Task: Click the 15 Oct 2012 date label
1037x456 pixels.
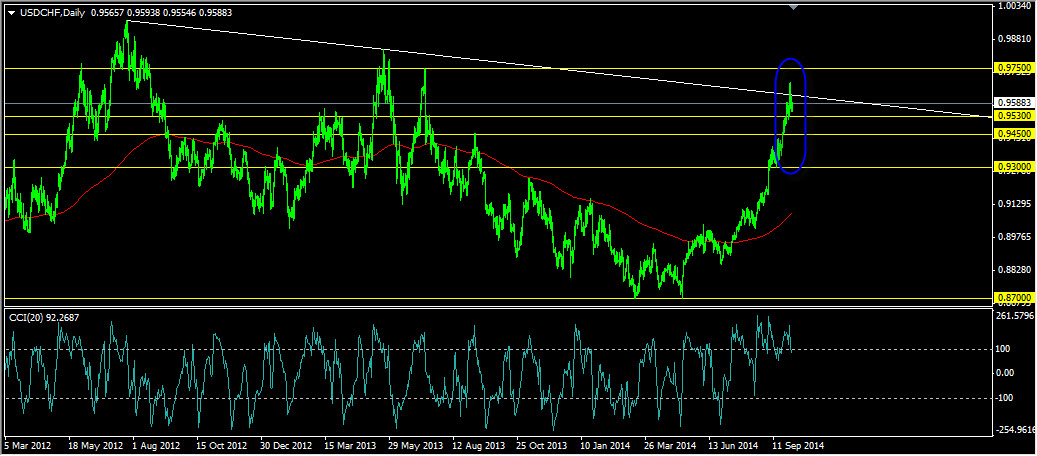Action: (222, 445)
